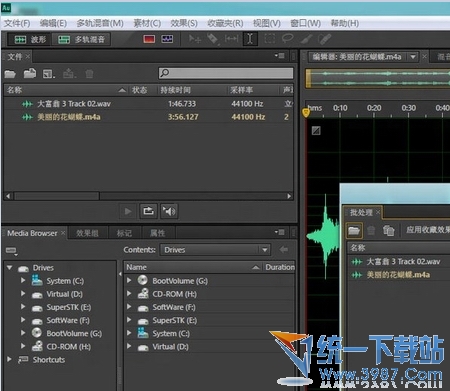Expand CD-ROM (H:) in Name list

pyautogui.click(x=129, y=294)
